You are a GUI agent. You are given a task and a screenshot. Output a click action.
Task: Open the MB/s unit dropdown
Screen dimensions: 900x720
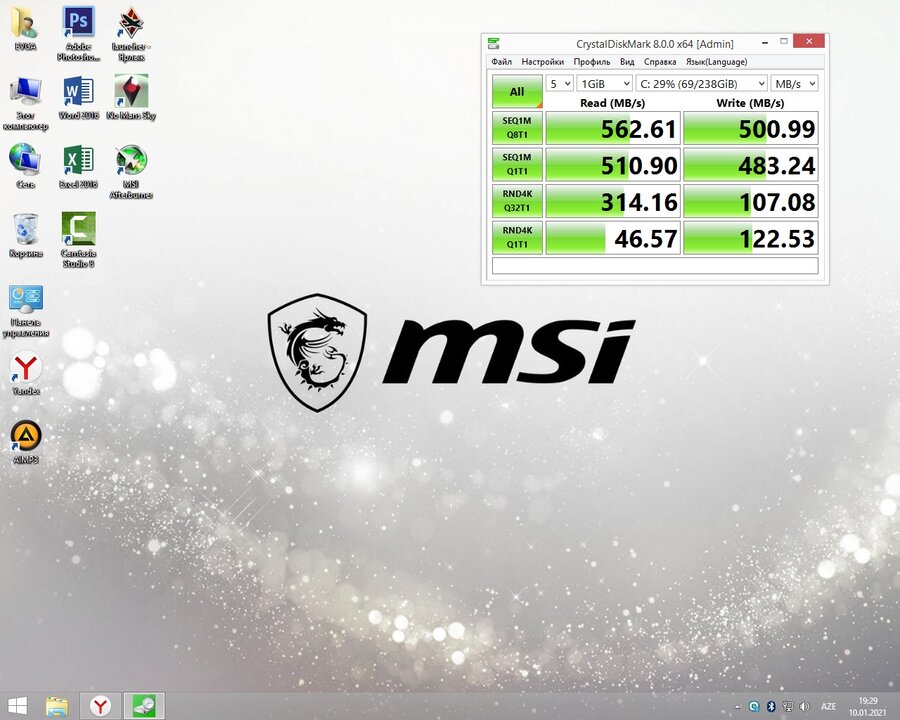coord(795,84)
